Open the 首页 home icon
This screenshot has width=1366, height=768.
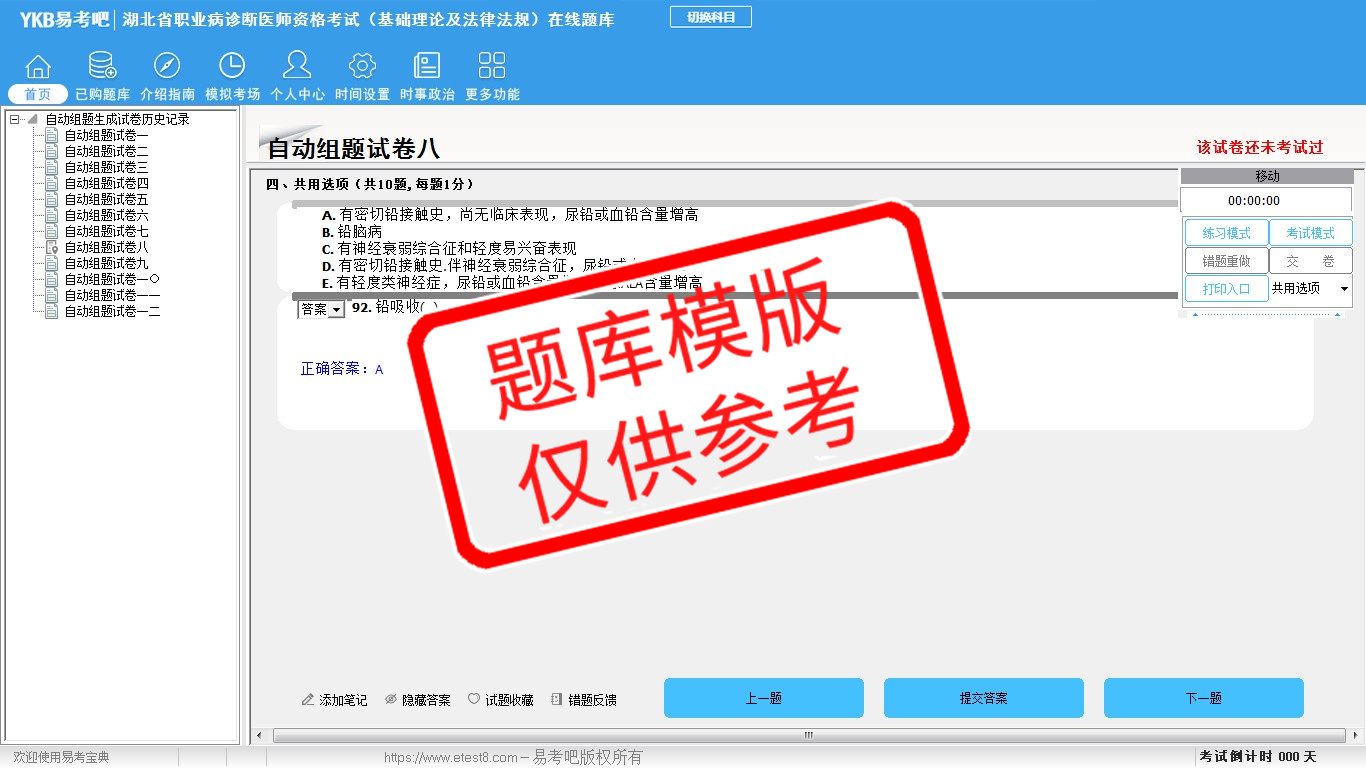(x=38, y=66)
